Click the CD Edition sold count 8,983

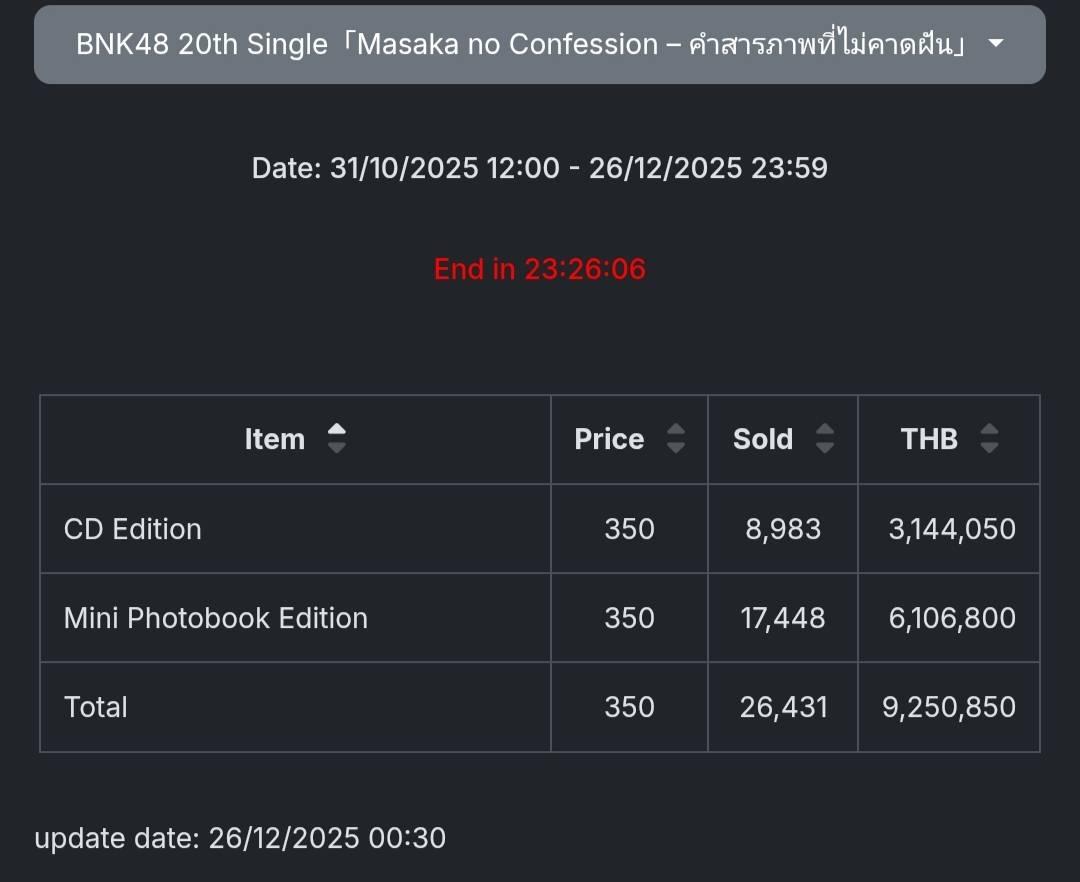coord(783,529)
